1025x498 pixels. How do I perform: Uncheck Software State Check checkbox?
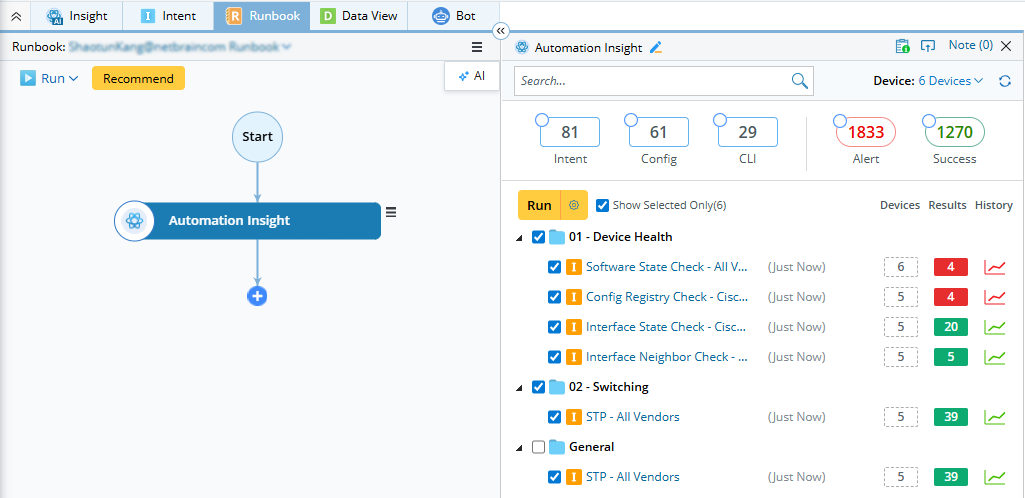(x=554, y=267)
